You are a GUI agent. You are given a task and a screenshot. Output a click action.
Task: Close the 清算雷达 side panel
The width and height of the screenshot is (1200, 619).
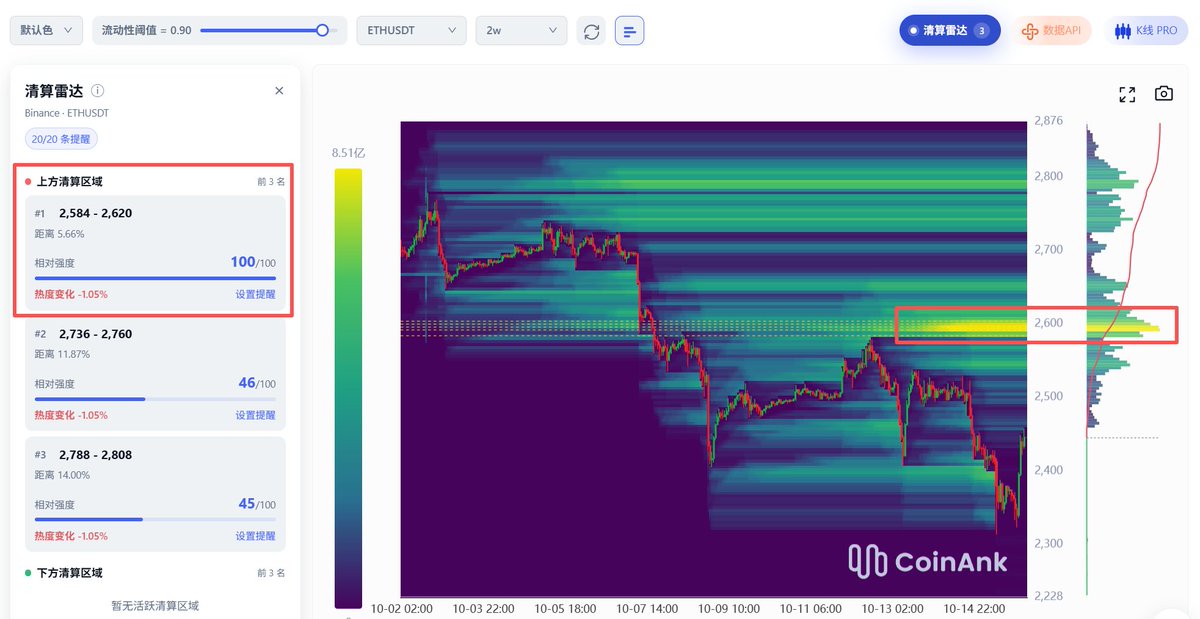tap(279, 91)
